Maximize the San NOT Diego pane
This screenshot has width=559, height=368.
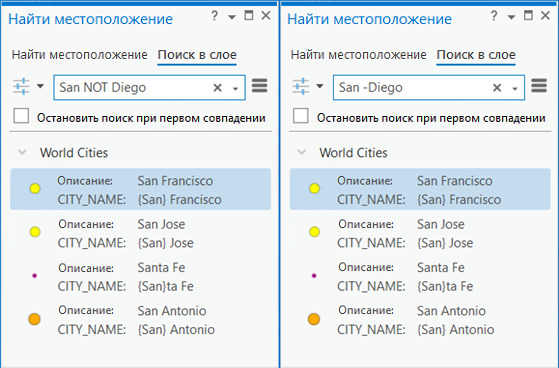(x=248, y=15)
